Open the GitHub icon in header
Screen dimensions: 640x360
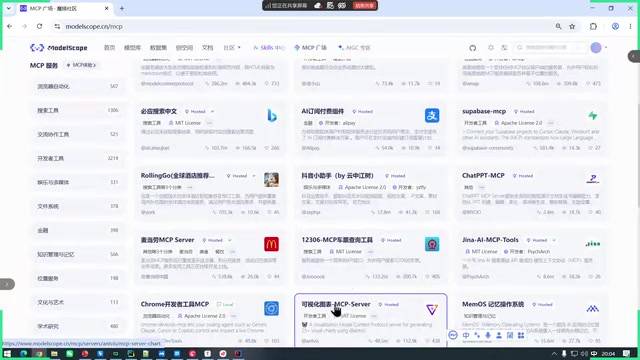coord(473,48)
